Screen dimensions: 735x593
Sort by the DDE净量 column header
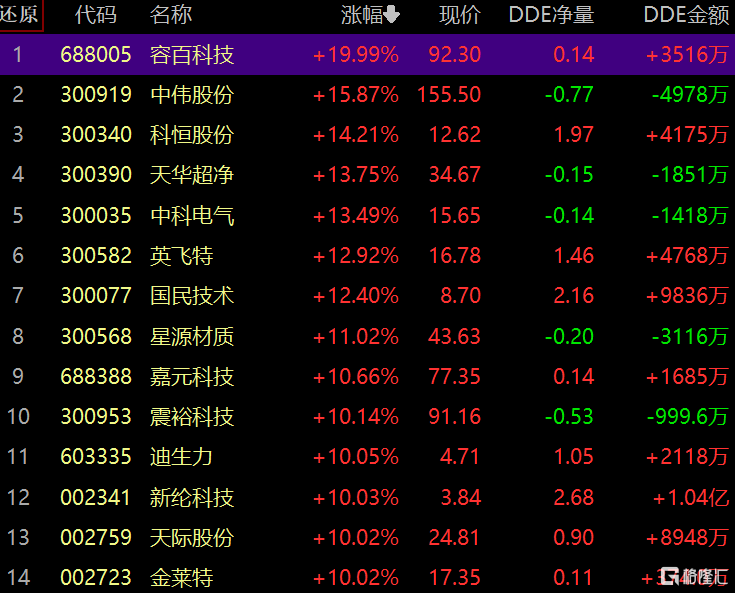[x=552, y=15]
